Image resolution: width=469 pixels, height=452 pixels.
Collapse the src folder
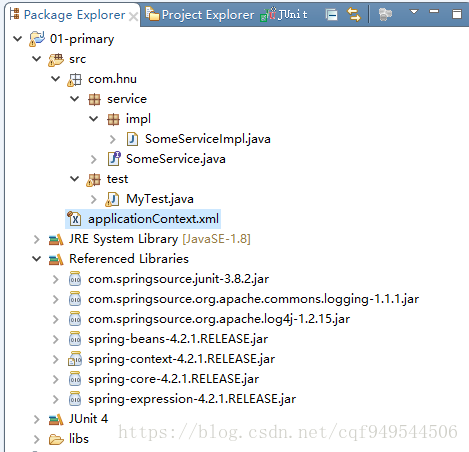36,59
